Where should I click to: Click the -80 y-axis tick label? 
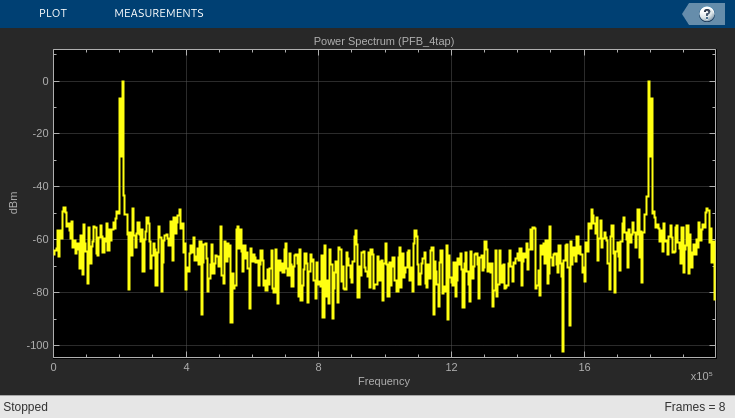pos(40,292)
